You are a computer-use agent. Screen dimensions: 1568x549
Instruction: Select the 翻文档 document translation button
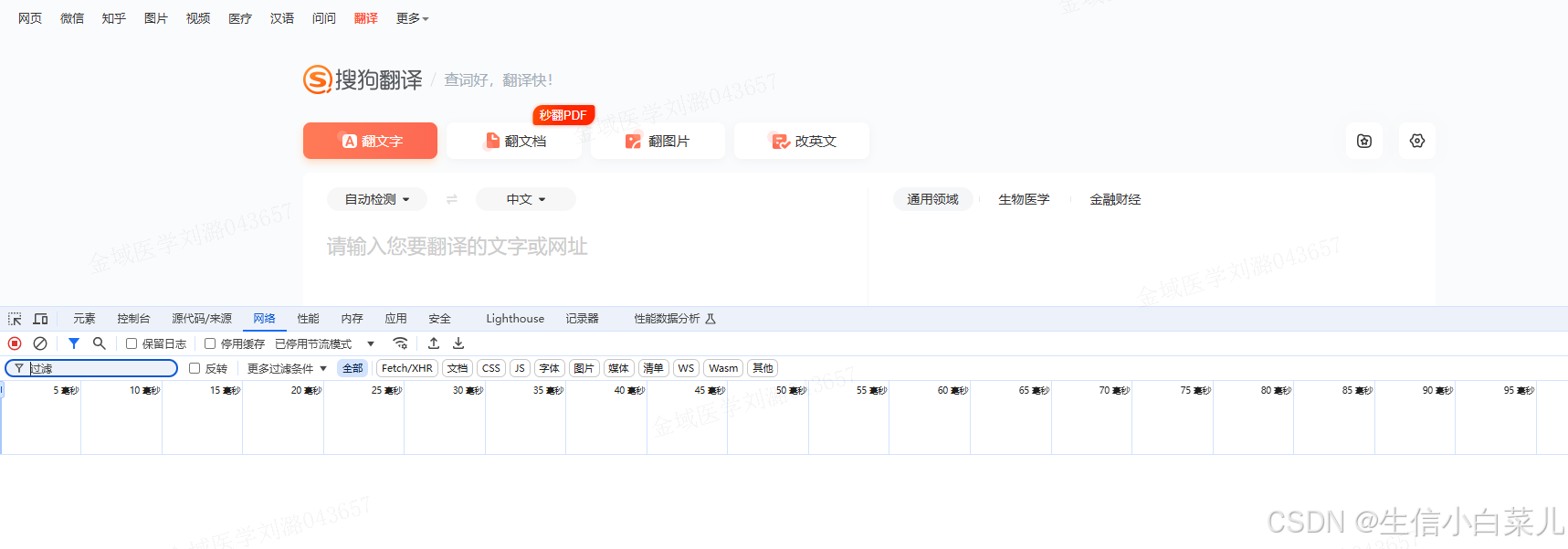coord(514,141)
